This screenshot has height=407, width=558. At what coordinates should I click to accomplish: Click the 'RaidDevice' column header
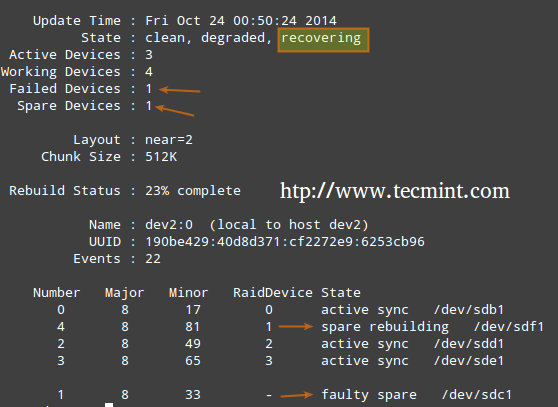(273, 293)
